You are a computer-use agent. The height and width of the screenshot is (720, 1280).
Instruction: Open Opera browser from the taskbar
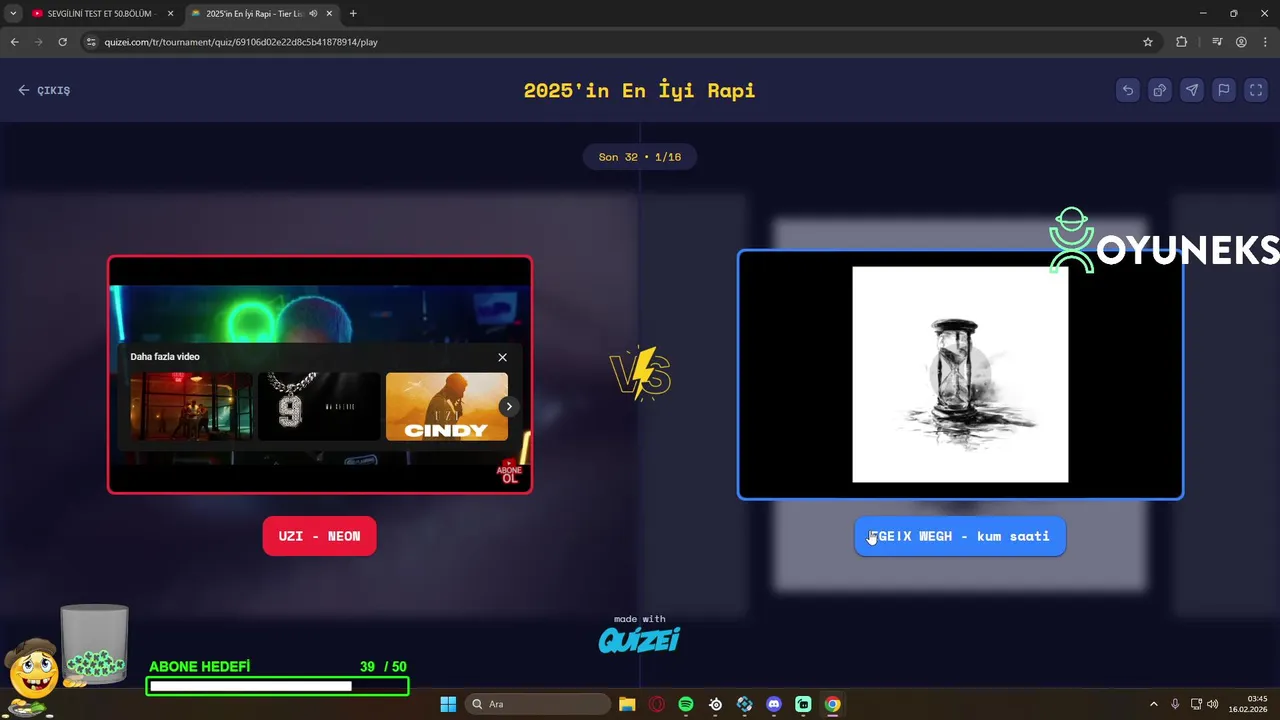pos(657,704)
